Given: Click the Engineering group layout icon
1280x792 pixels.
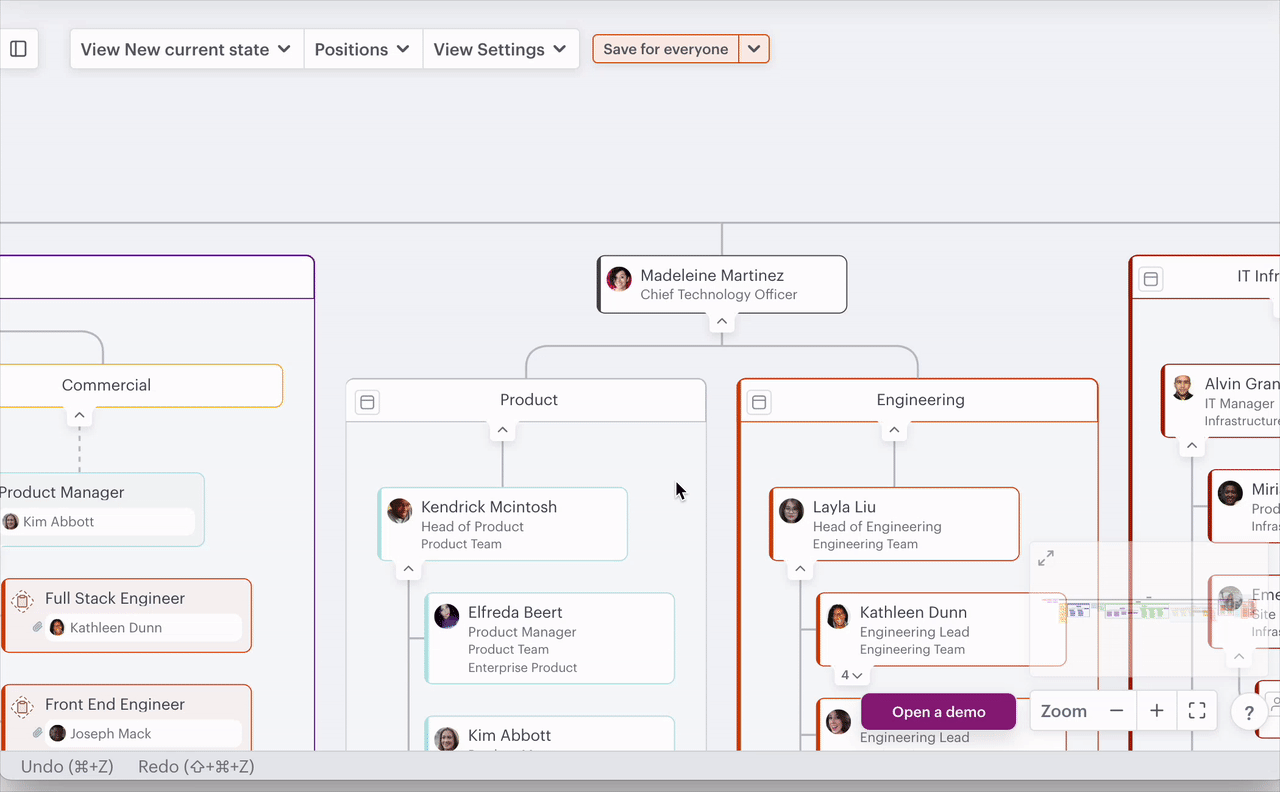Looking at the screenshot, I should click(759, 402).
